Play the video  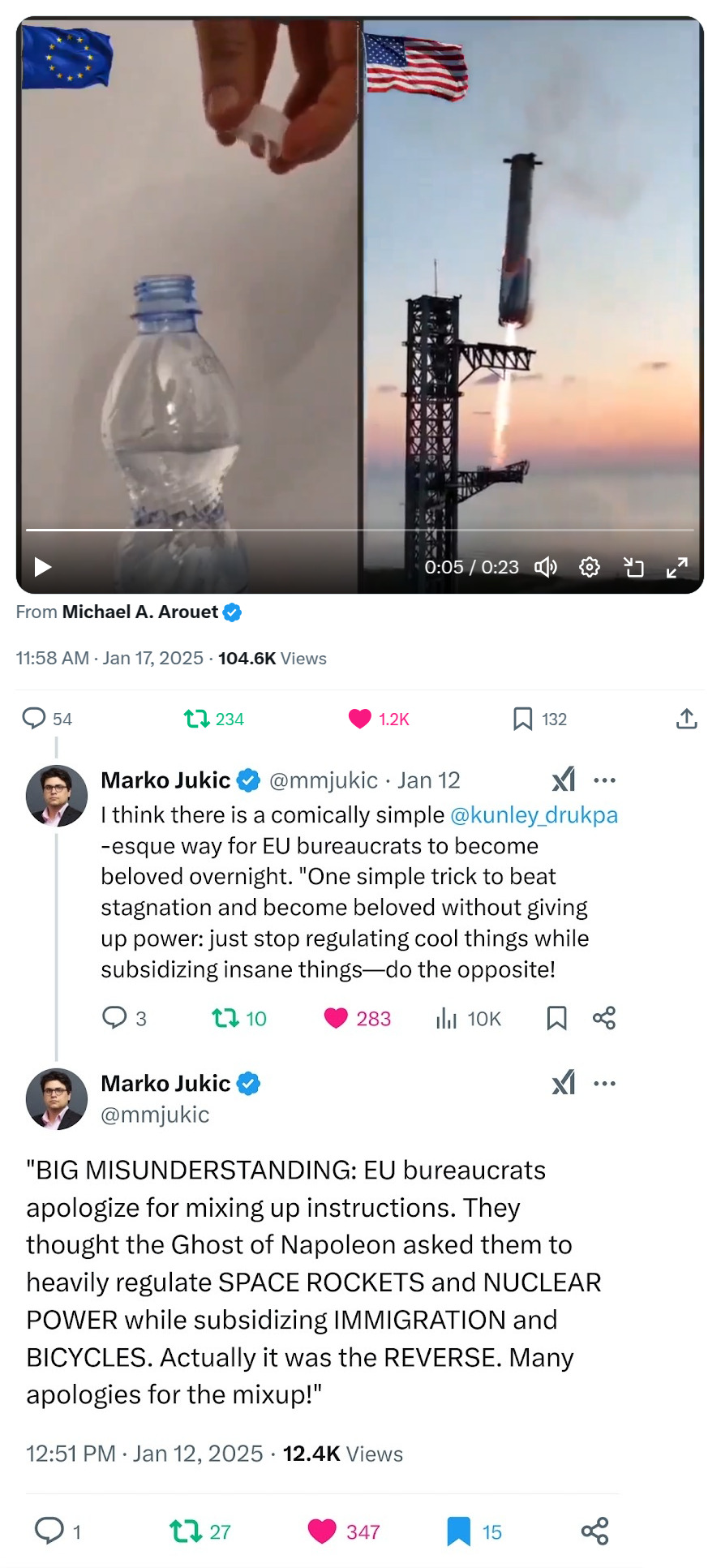43,566
